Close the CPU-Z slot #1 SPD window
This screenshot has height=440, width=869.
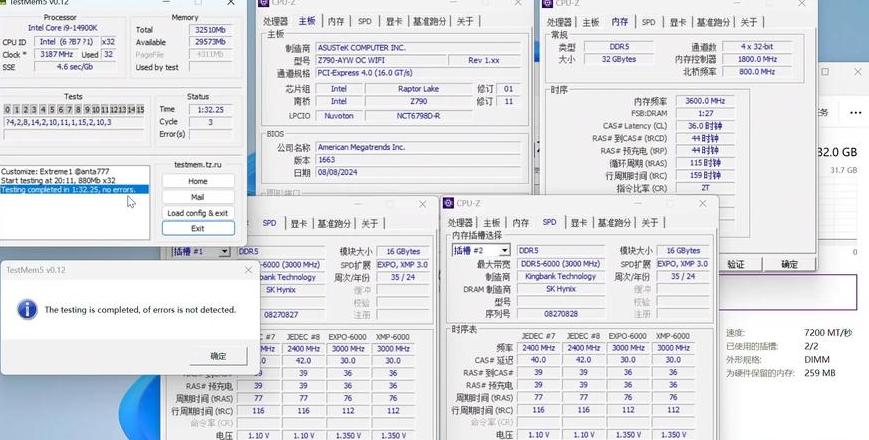[422, 204]
